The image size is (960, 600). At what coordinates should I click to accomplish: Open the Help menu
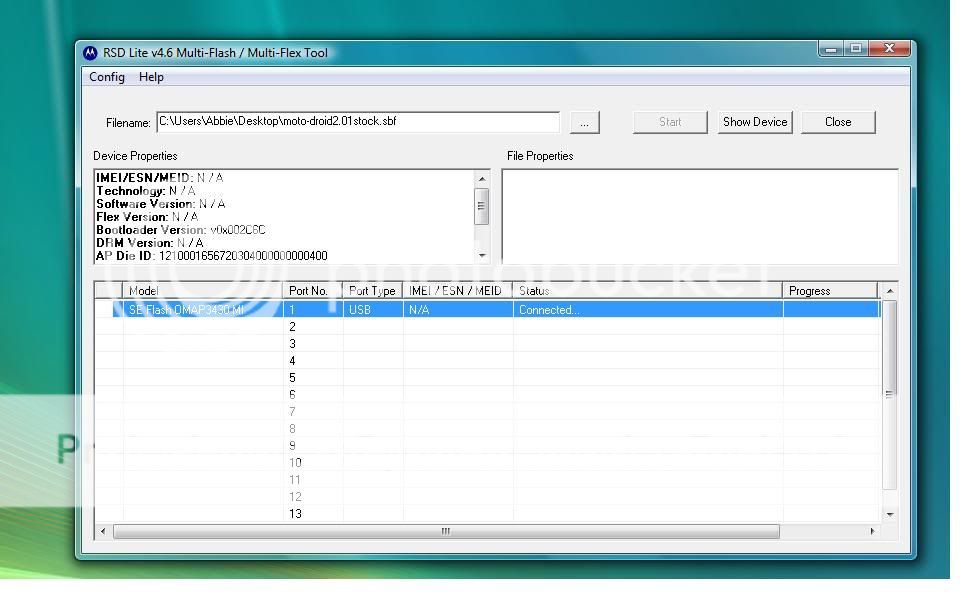tap(151, 77)
